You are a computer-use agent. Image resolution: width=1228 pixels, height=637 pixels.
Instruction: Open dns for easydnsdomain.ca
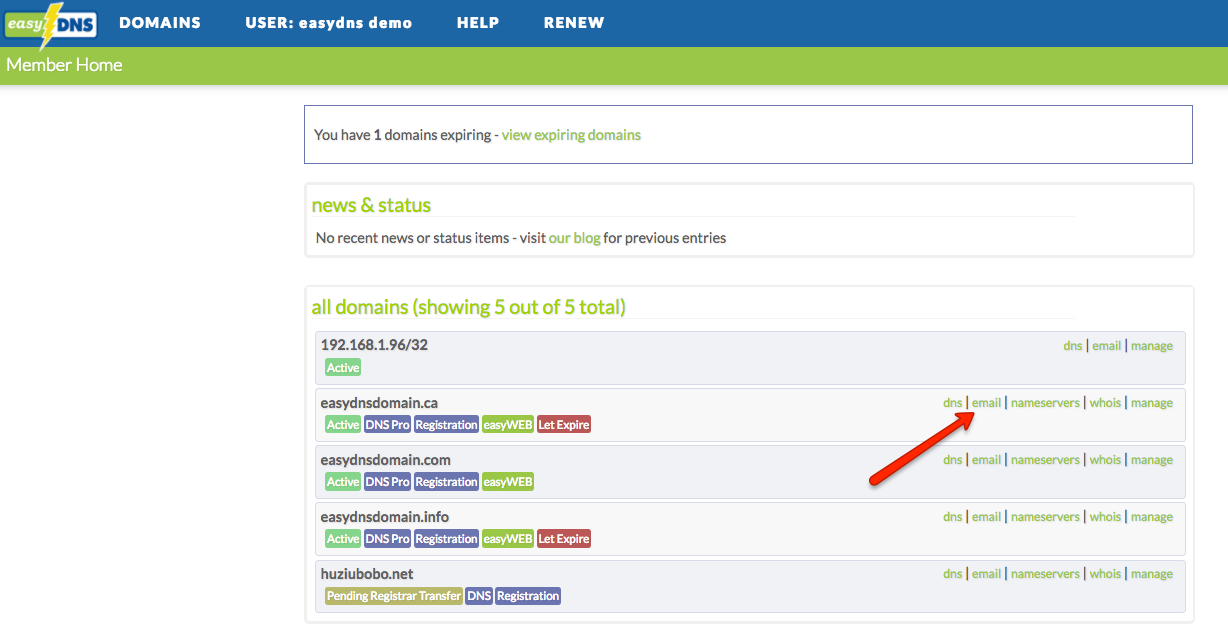[x=953, y=403]
